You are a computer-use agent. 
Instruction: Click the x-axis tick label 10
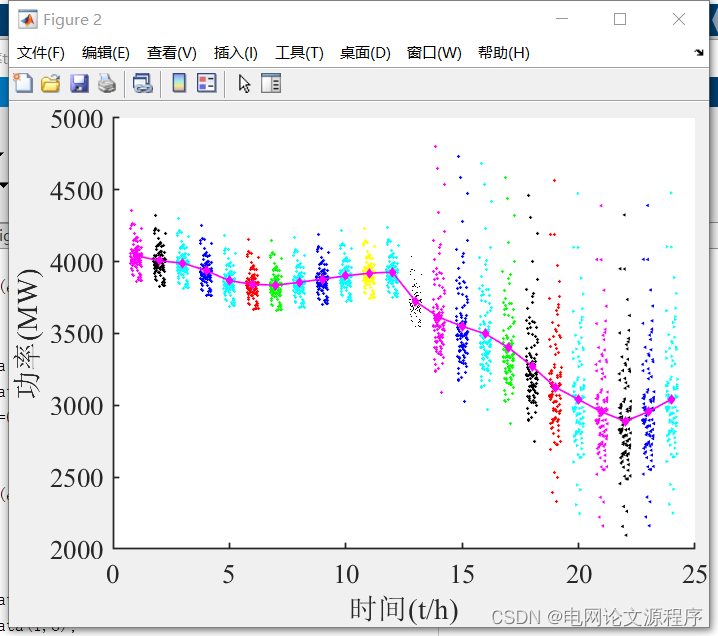pos(347,574)
